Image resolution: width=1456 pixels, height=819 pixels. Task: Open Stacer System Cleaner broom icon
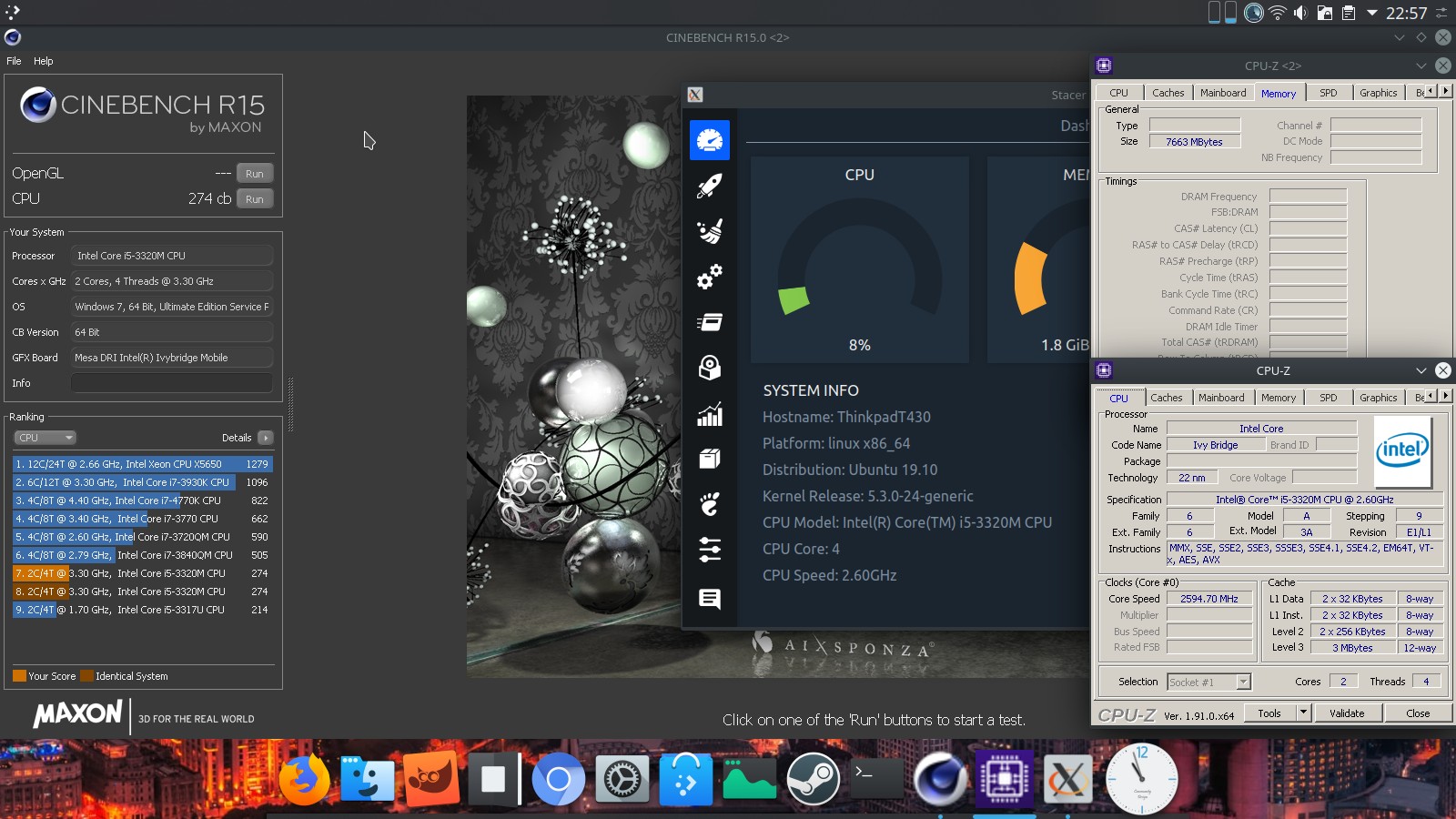coord(710,231)
